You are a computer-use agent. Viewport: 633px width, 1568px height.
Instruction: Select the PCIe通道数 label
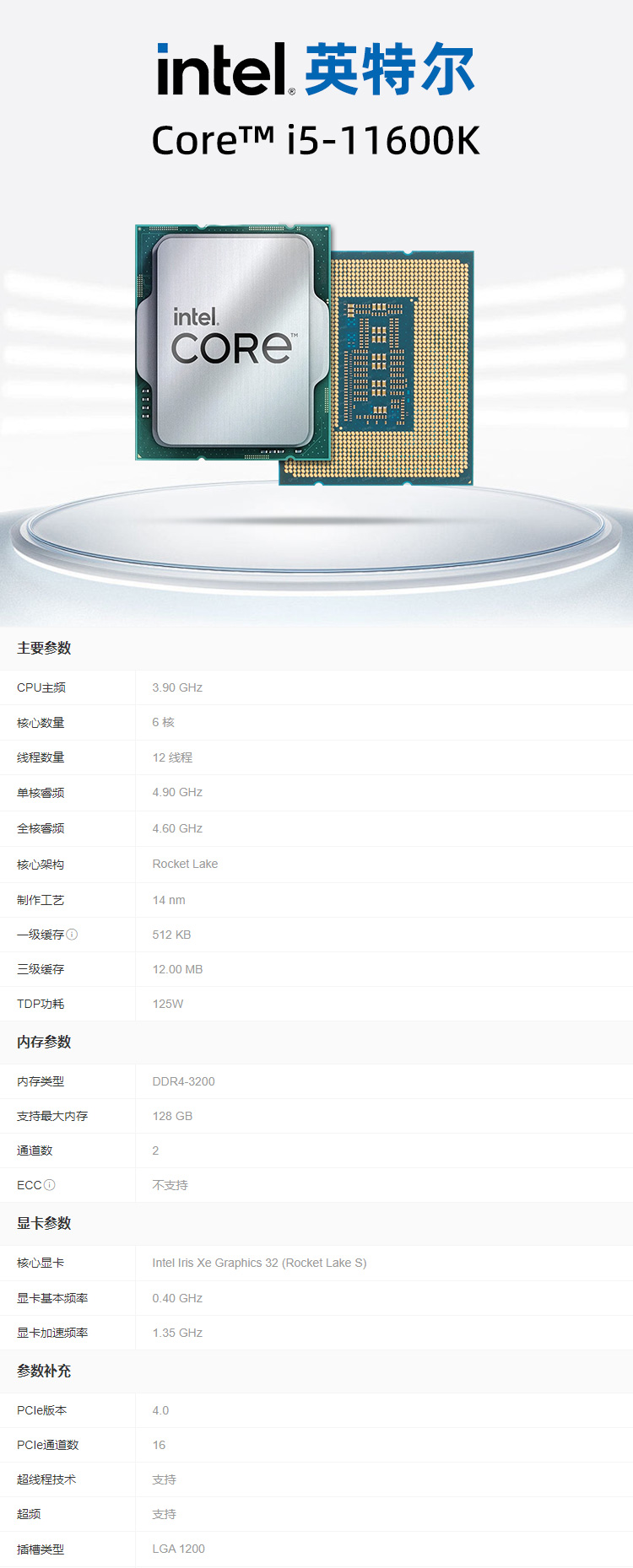[x=47, y=1445]
